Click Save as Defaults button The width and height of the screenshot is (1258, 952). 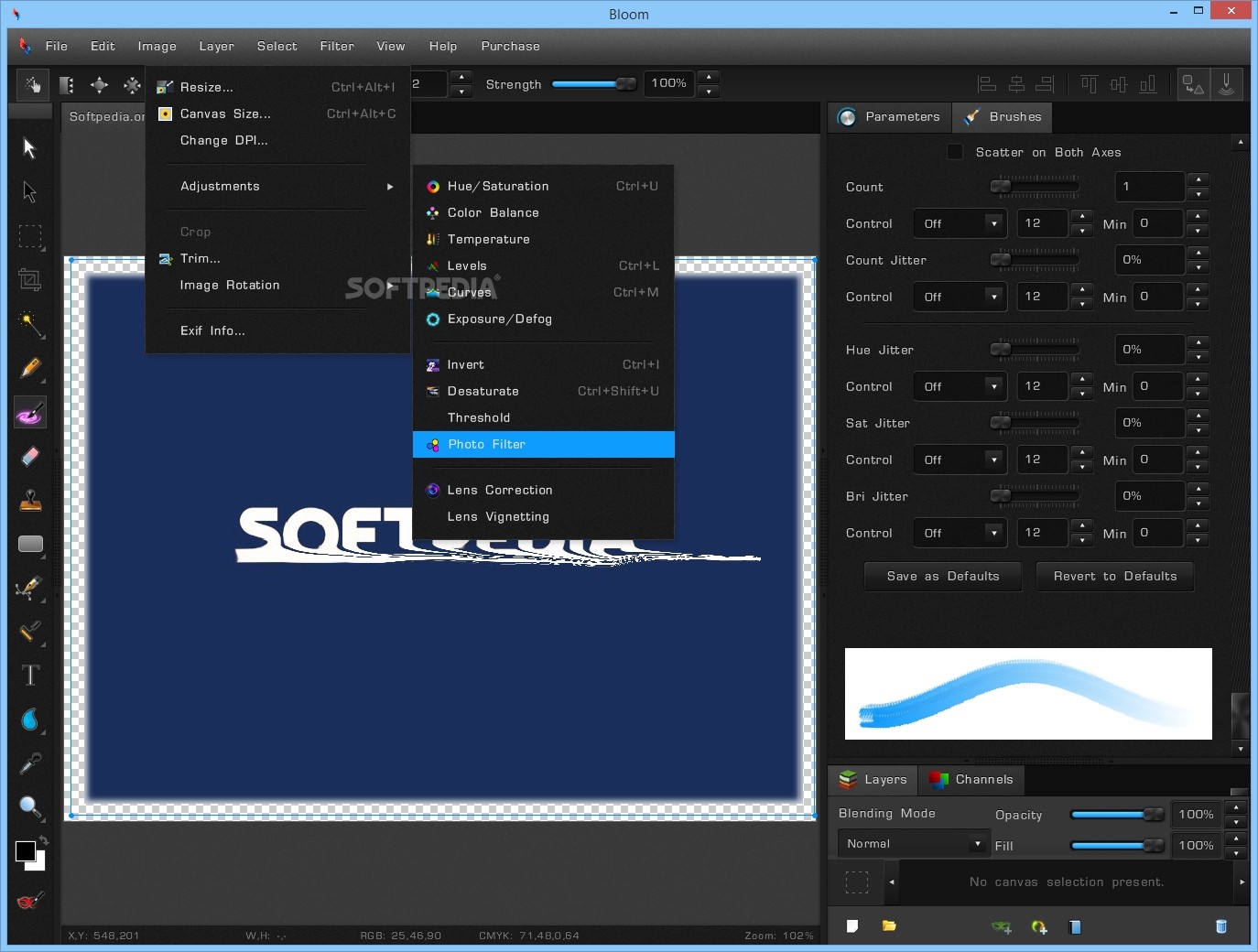(943, 576)
